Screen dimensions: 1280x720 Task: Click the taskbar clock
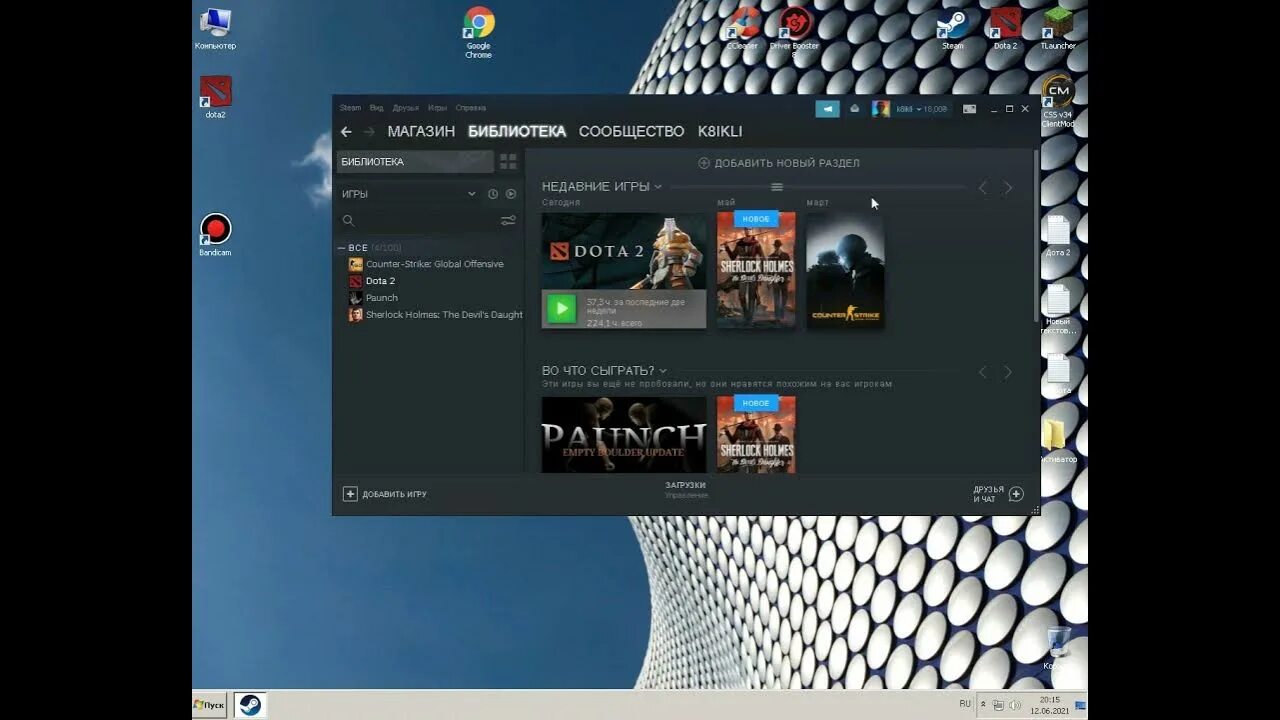(1049, 705)
